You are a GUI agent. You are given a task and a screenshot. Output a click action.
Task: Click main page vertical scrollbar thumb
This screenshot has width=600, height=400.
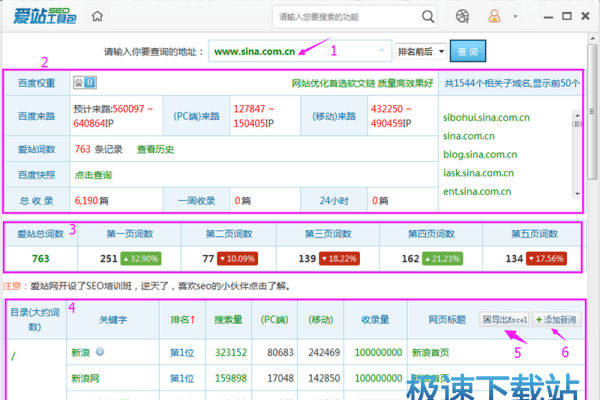[x=592, y=111]
